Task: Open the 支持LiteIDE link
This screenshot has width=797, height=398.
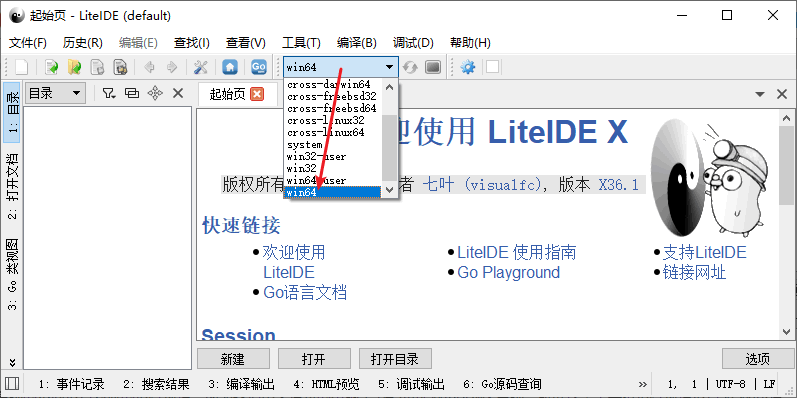Action: coord(704,252)
